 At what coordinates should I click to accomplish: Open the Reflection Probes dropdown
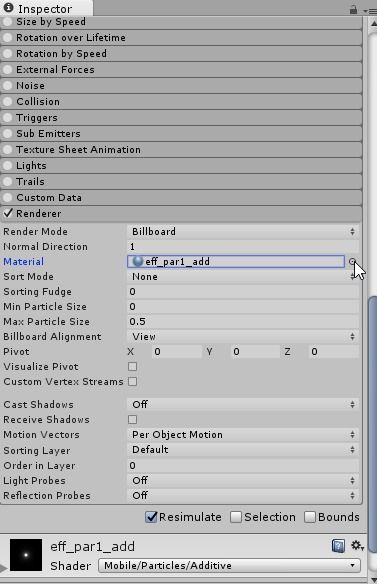(x=243, y=496)
